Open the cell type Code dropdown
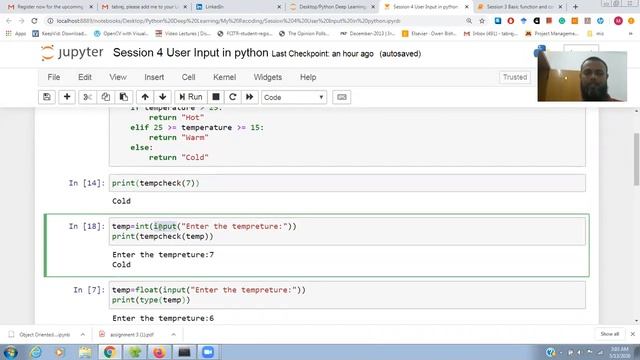This screenshot has height=360, width=640. click(294, 97)
